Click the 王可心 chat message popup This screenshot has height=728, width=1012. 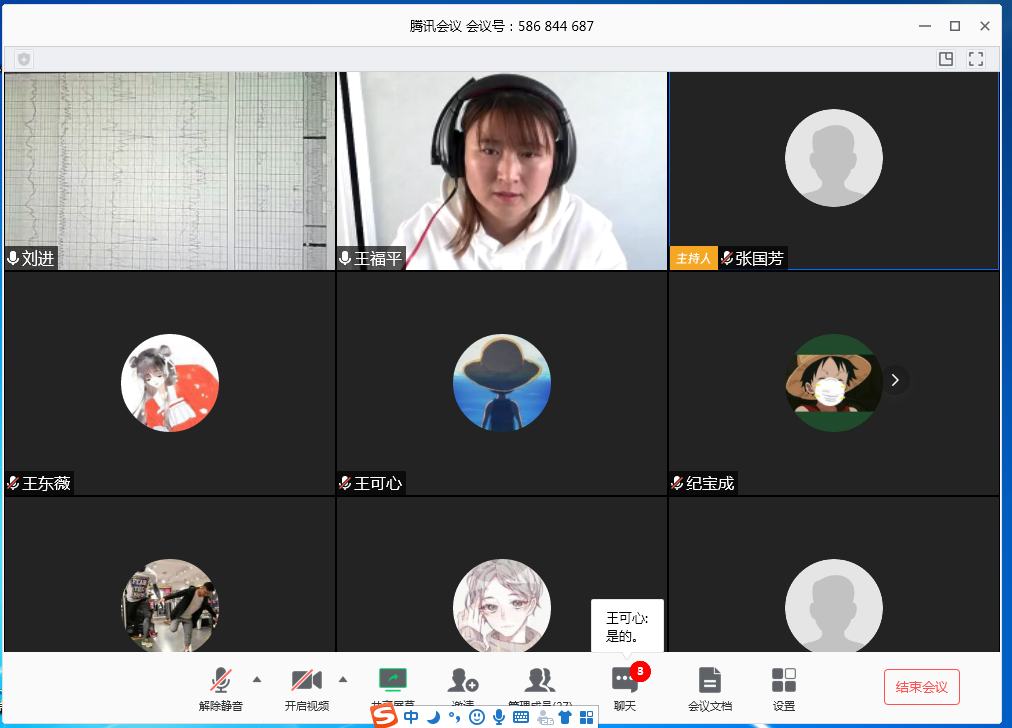pos(627,626)
